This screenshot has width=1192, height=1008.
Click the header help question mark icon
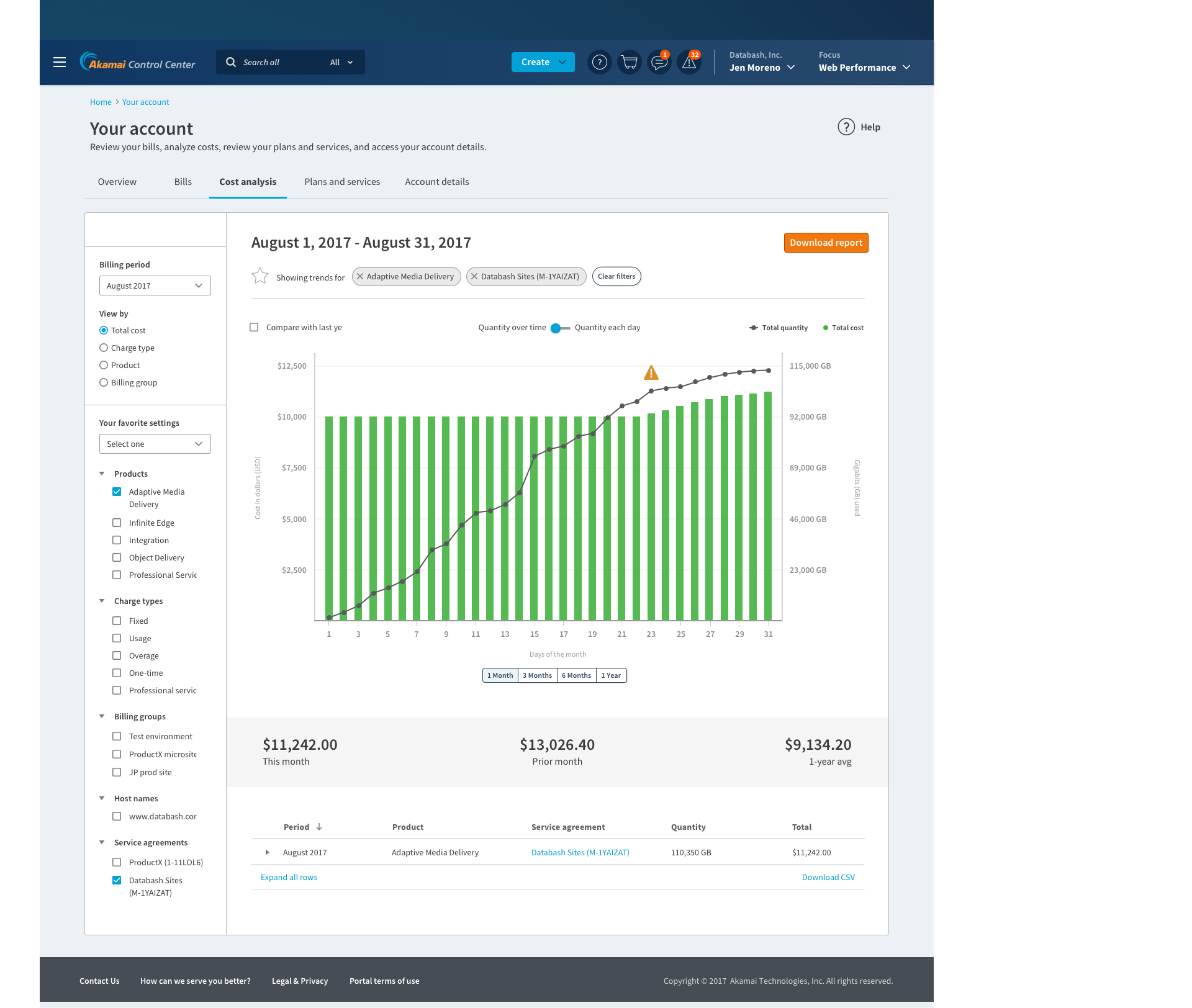(599, 62)
